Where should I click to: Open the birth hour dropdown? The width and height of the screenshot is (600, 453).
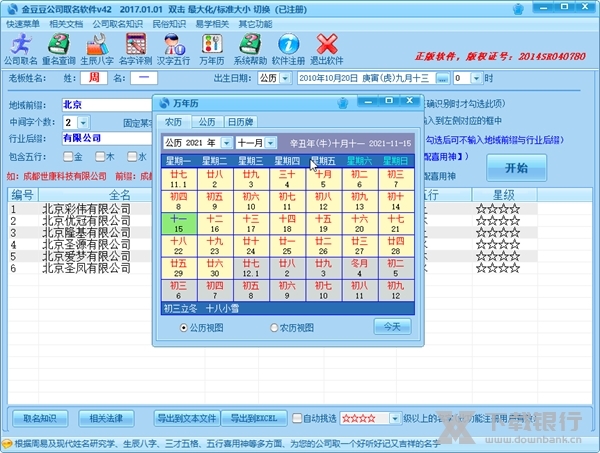pos(476,78)
